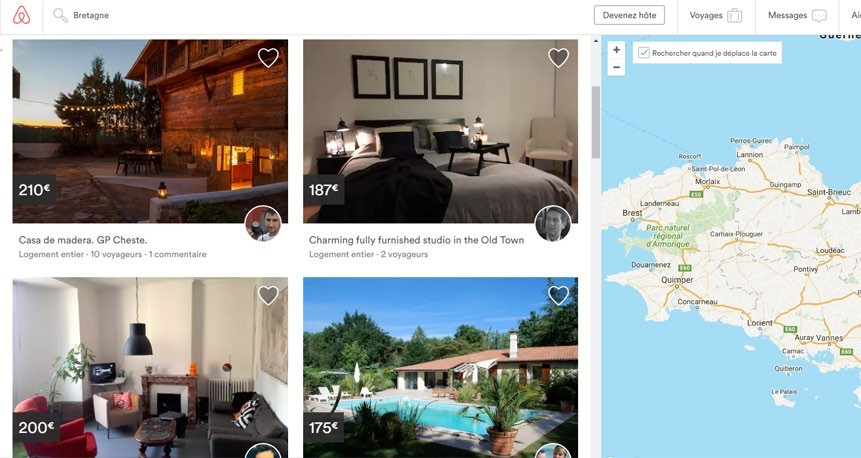Viewport: 861px width, 458px height.
Task: Click Quimper on the map
Action: 677,280
